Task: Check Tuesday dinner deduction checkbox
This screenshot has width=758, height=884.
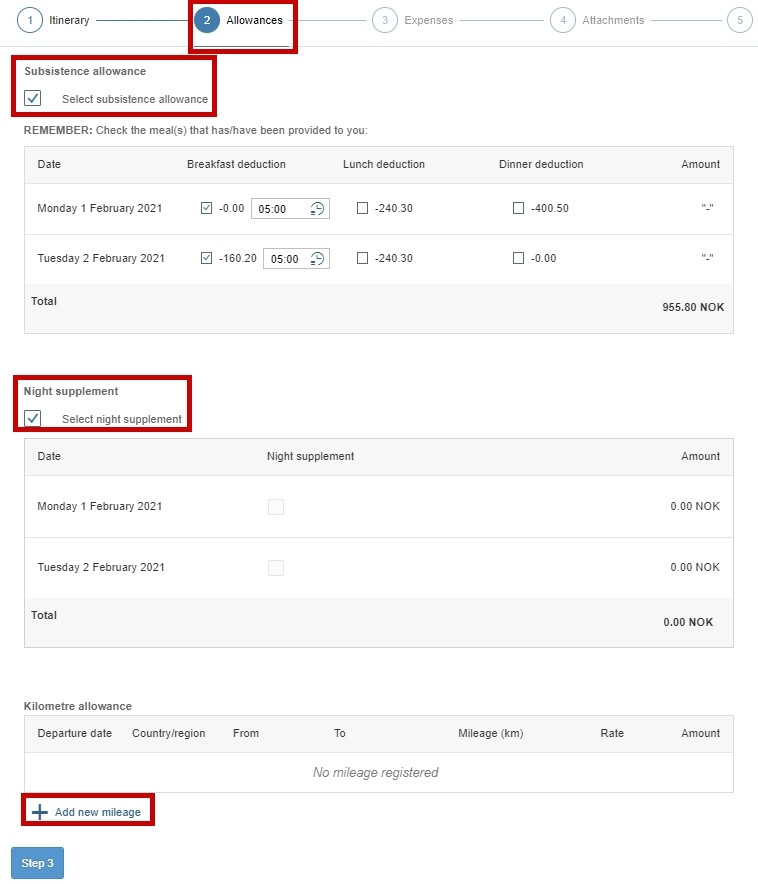Action: tap(518, 258)
